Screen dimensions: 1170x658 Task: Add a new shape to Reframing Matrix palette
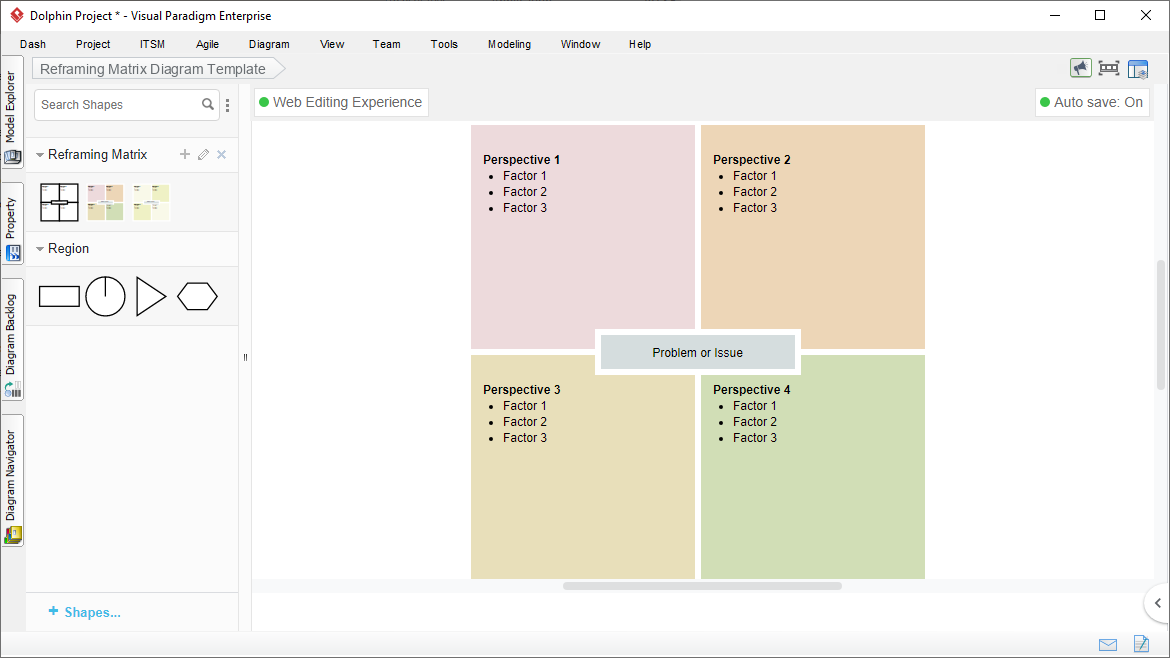[185, 154]
